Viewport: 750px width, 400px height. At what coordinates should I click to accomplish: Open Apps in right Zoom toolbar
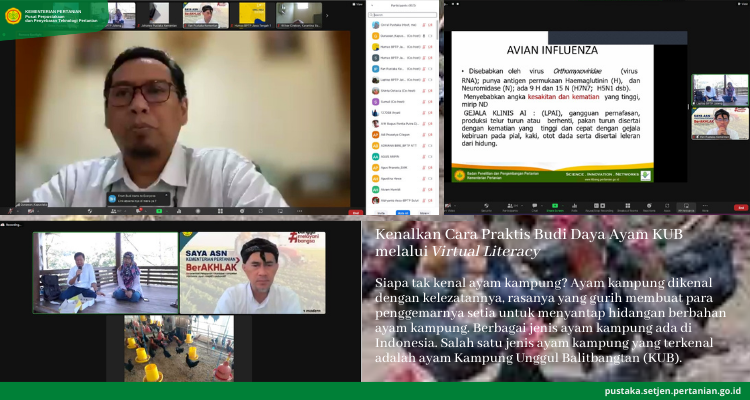pyautogui.click(x=667, y=208)
